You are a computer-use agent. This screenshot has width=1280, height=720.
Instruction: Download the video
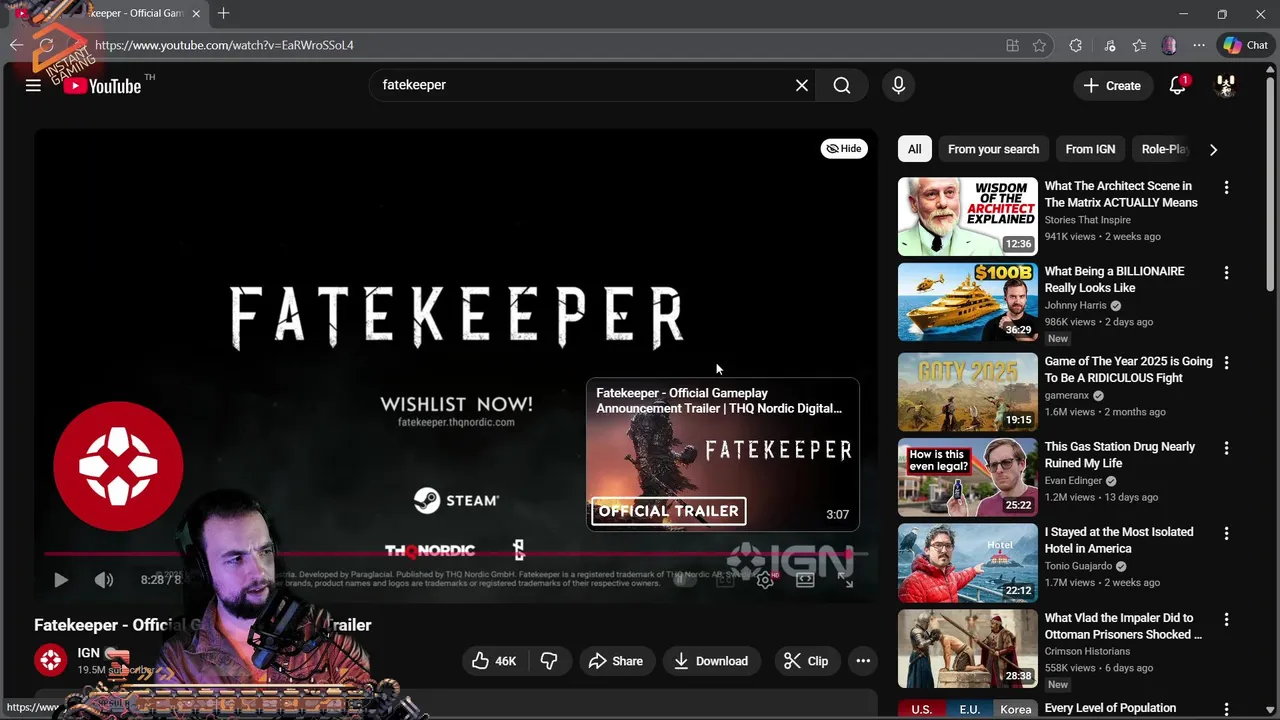(x=711, y=661)
